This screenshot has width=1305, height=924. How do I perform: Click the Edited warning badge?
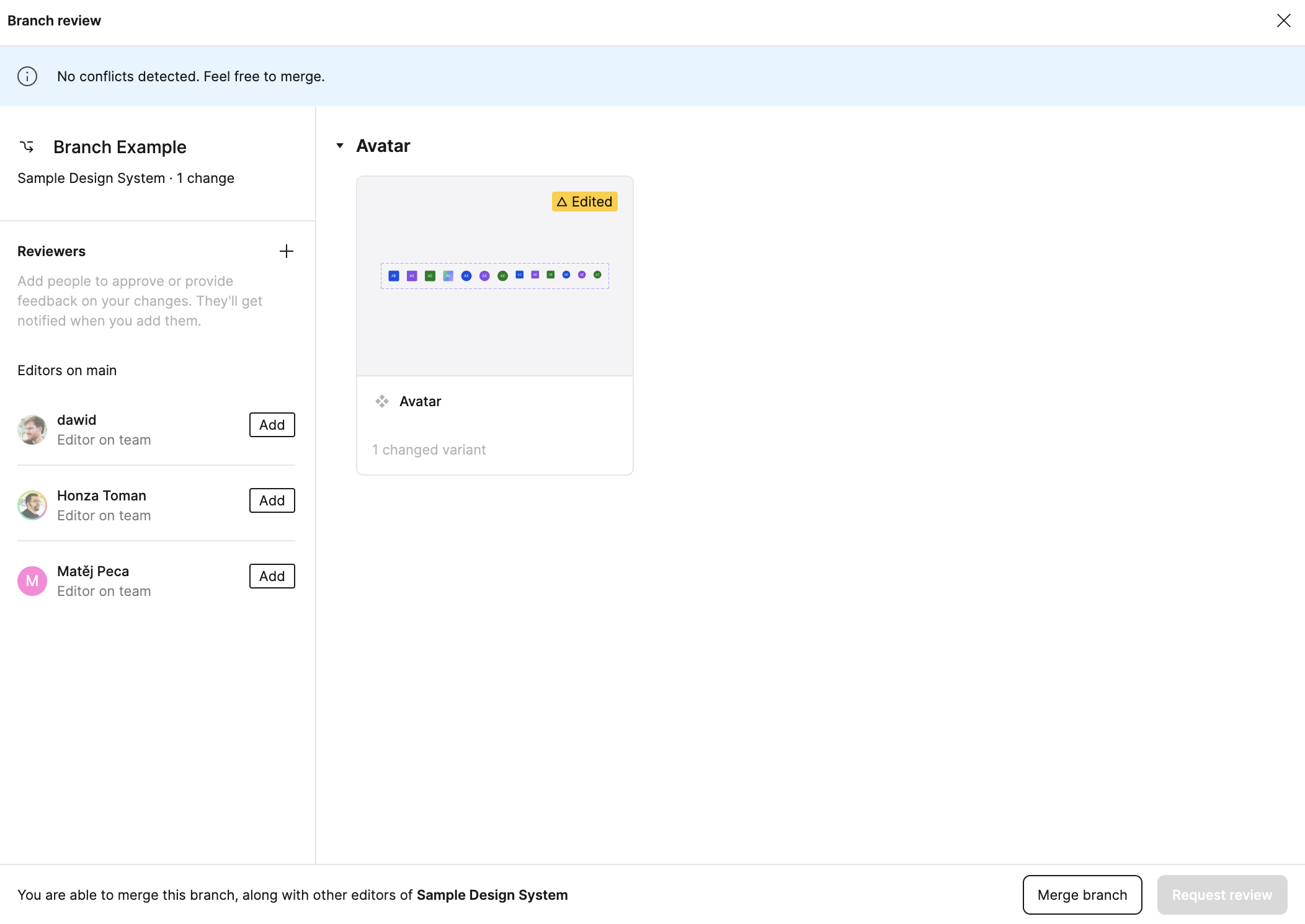click(584, 202)
